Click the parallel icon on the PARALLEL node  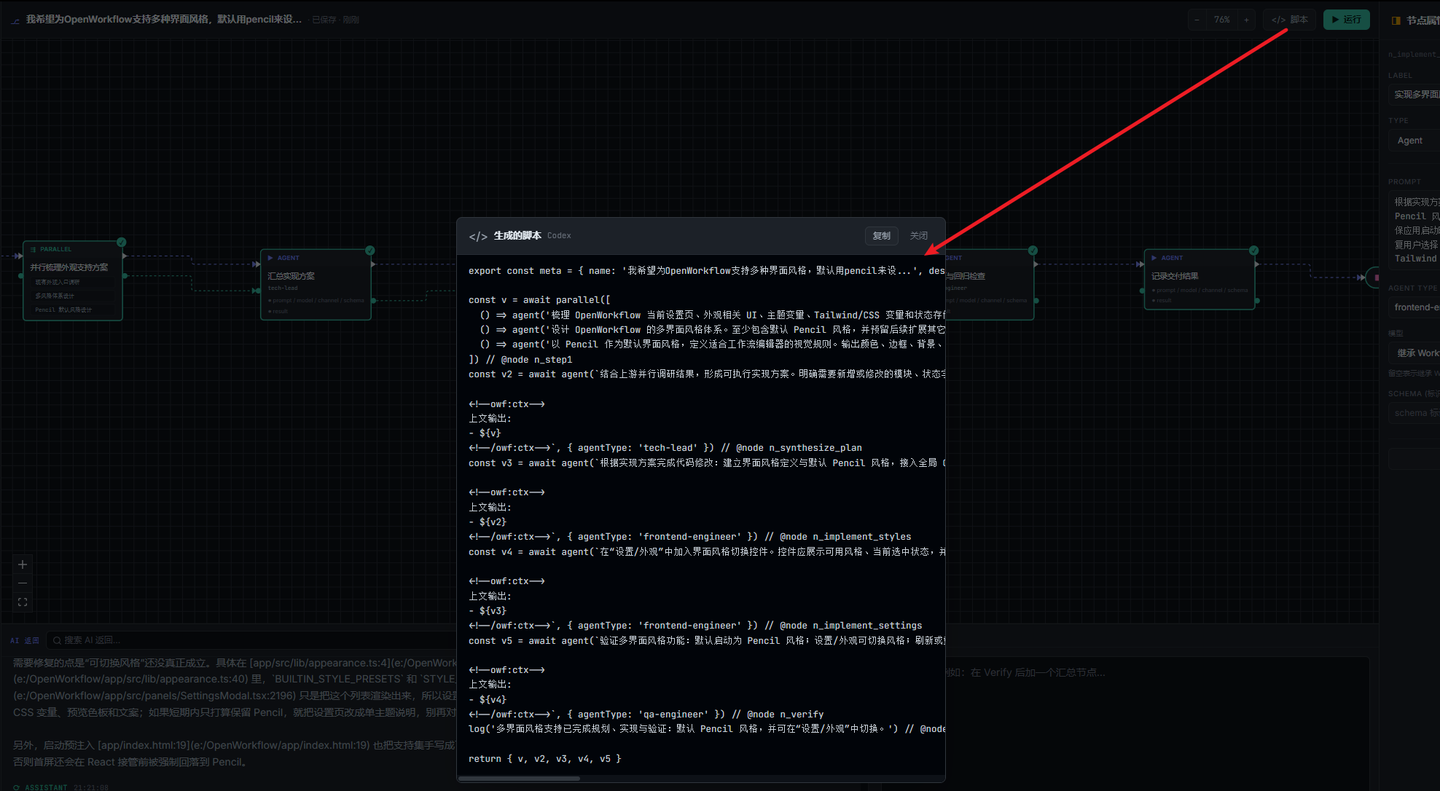(x=34, y=249)
